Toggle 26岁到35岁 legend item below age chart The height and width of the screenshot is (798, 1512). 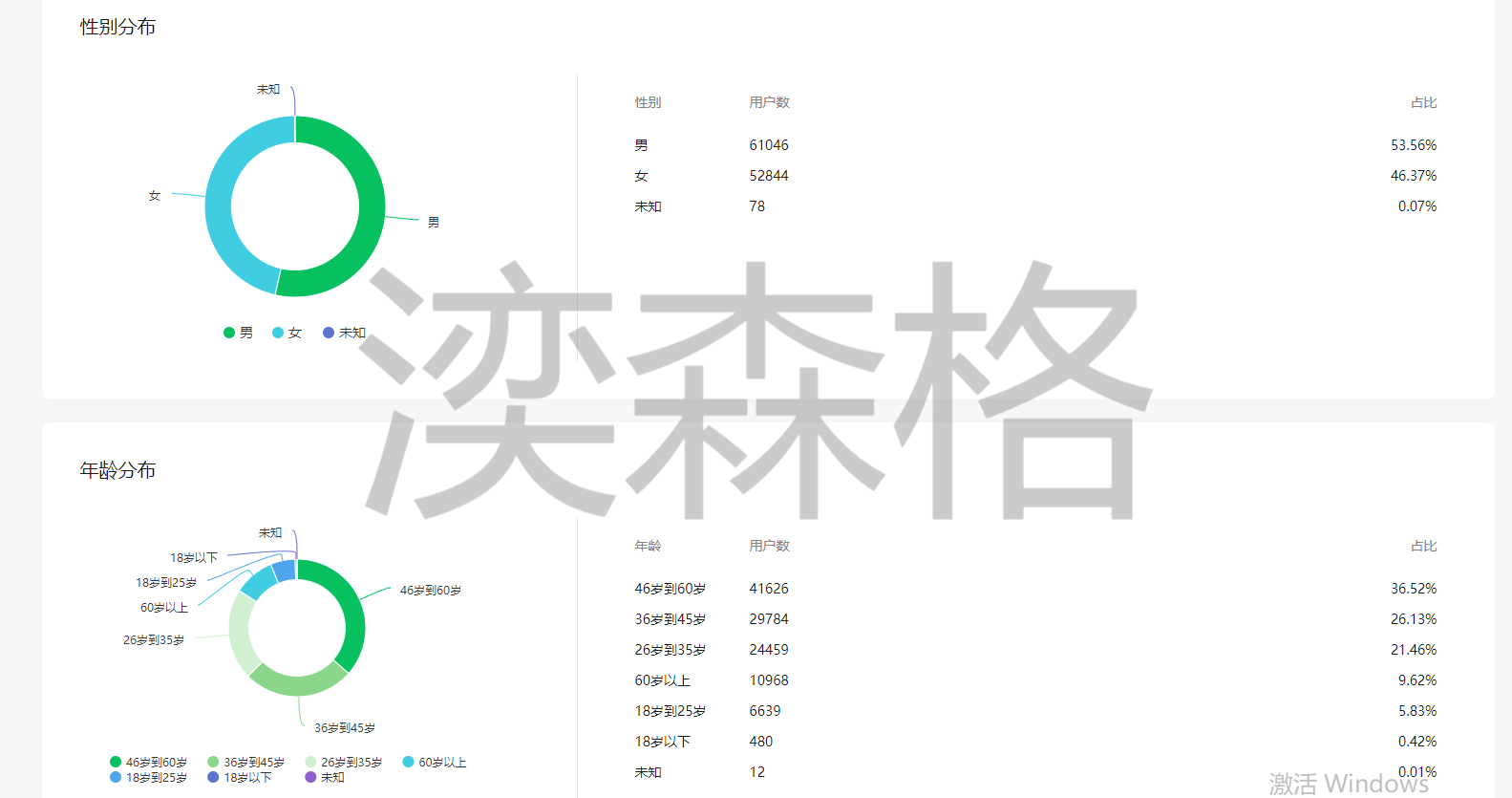point(343,763)
